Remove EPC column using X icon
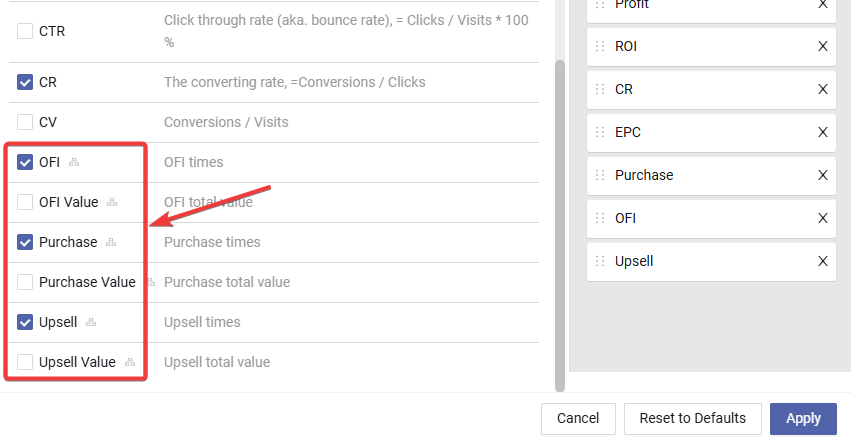Screen dimensions: 851x441 [x=823, y=132]
